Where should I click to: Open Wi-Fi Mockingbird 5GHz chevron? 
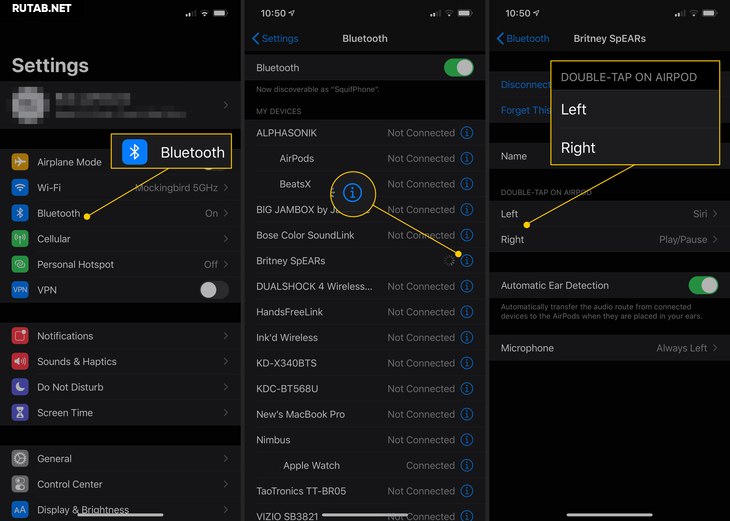point(226,188)
